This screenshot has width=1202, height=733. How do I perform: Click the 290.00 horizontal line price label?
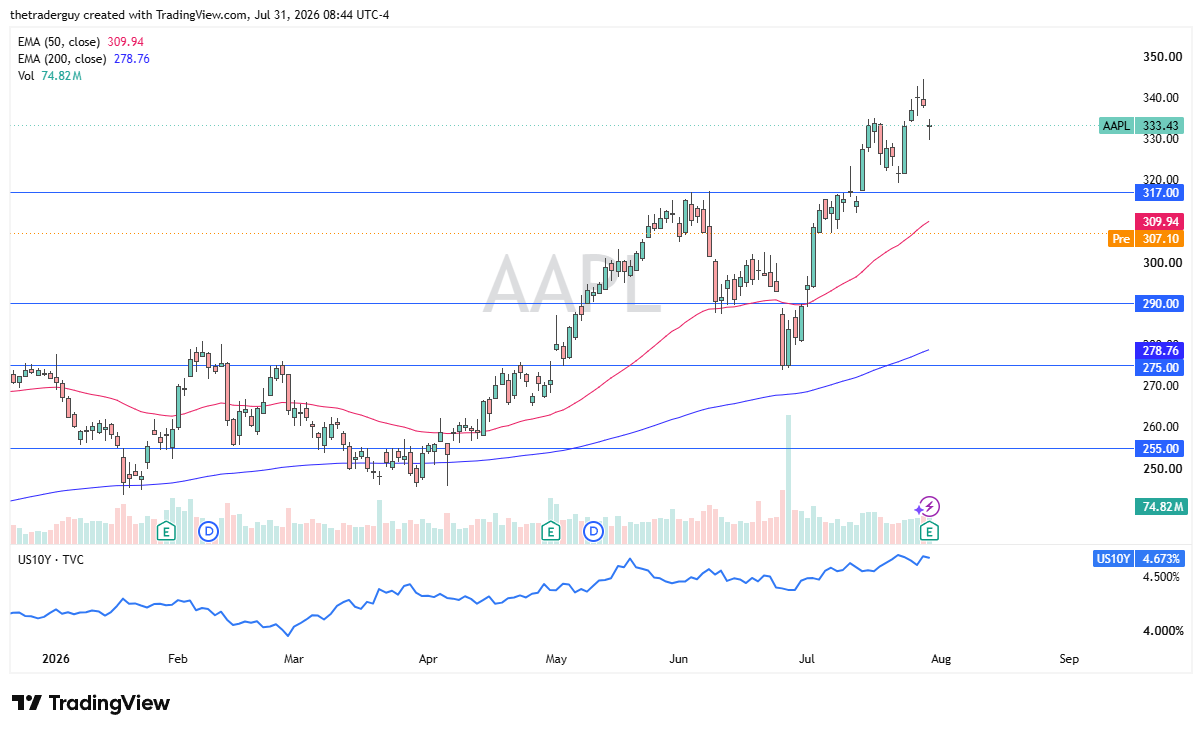tap(1161, 303)
